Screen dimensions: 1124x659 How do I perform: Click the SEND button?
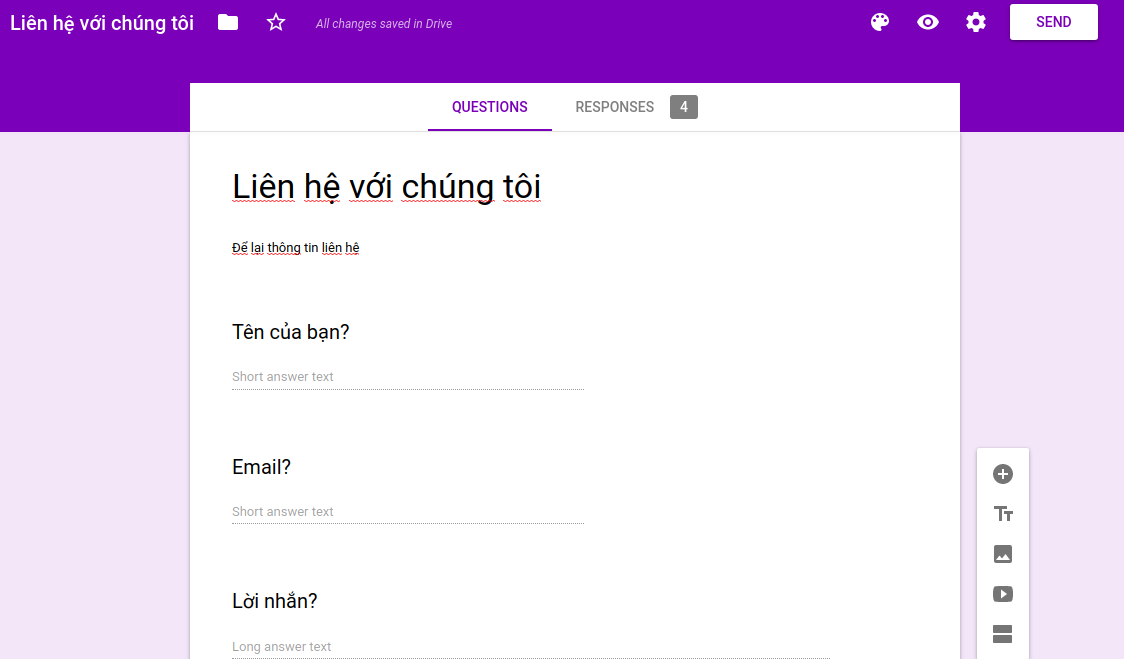1053,22
